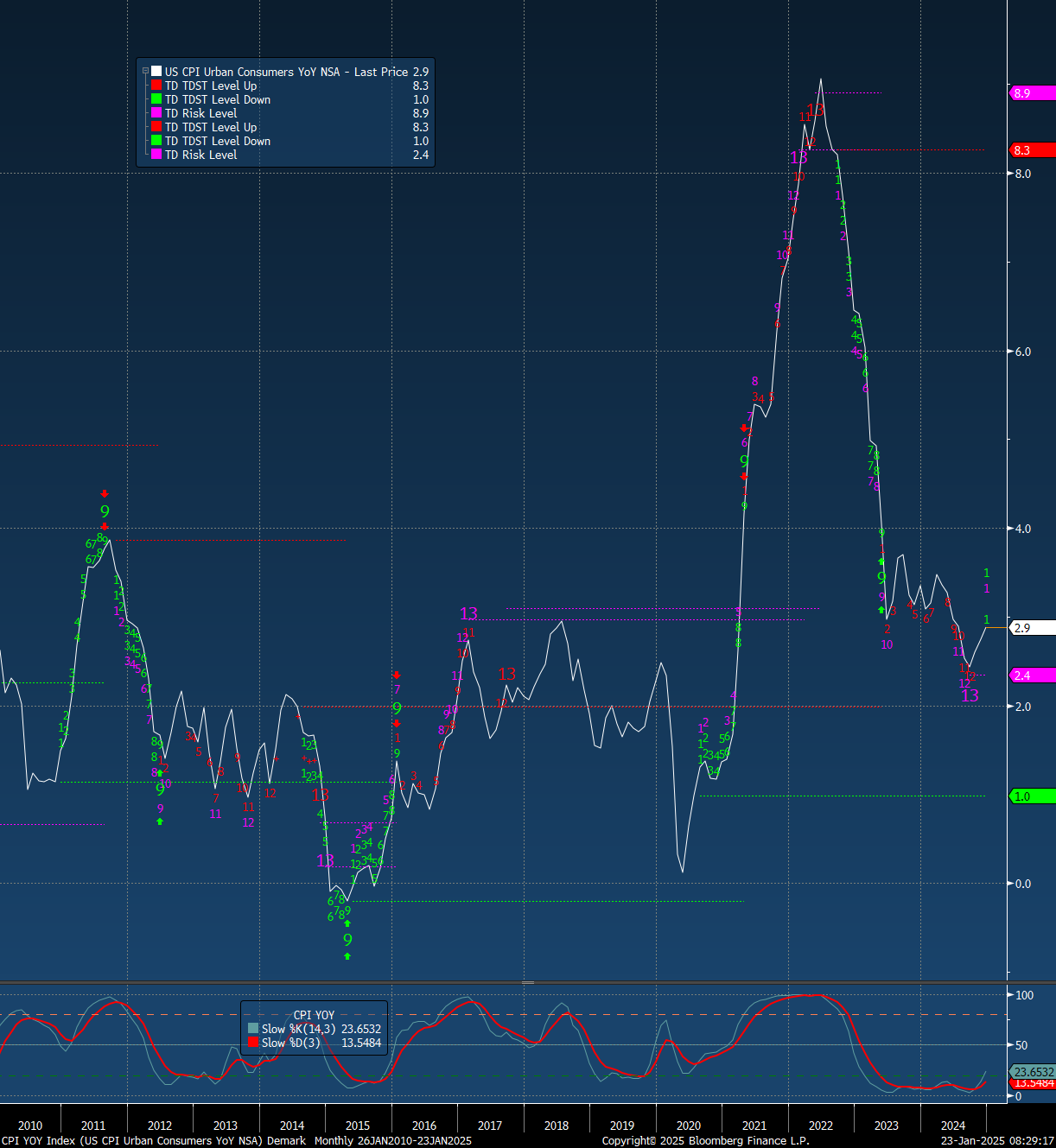The image size is (1056, 1148).
Task: Click the 2020 year label on time axis
Action: [x=688, y=1126]
